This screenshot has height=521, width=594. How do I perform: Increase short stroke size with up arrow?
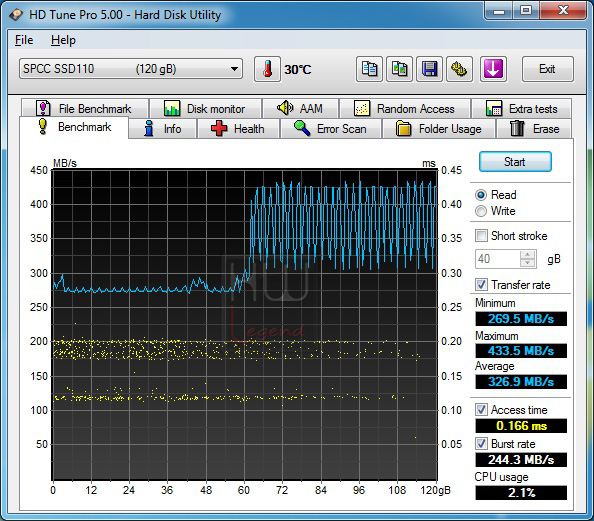(x=528, y=255)
